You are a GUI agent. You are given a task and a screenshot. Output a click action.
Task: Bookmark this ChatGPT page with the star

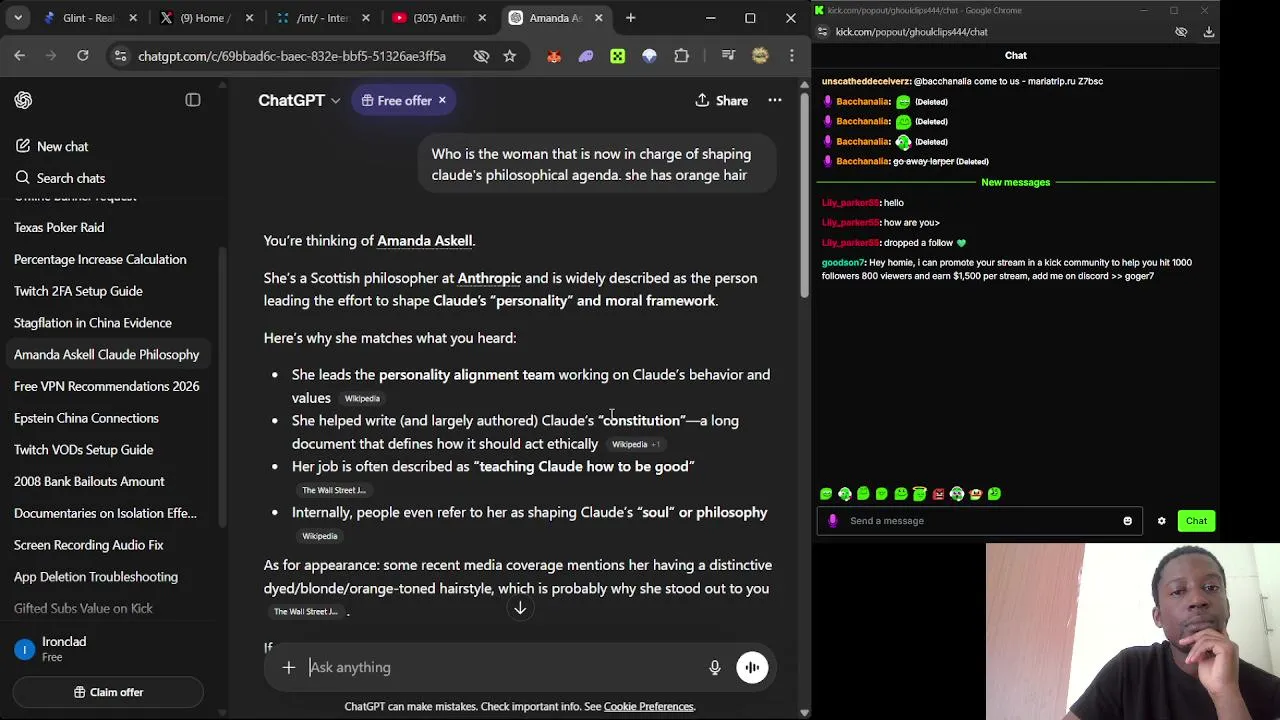click(x=510, y=56)
